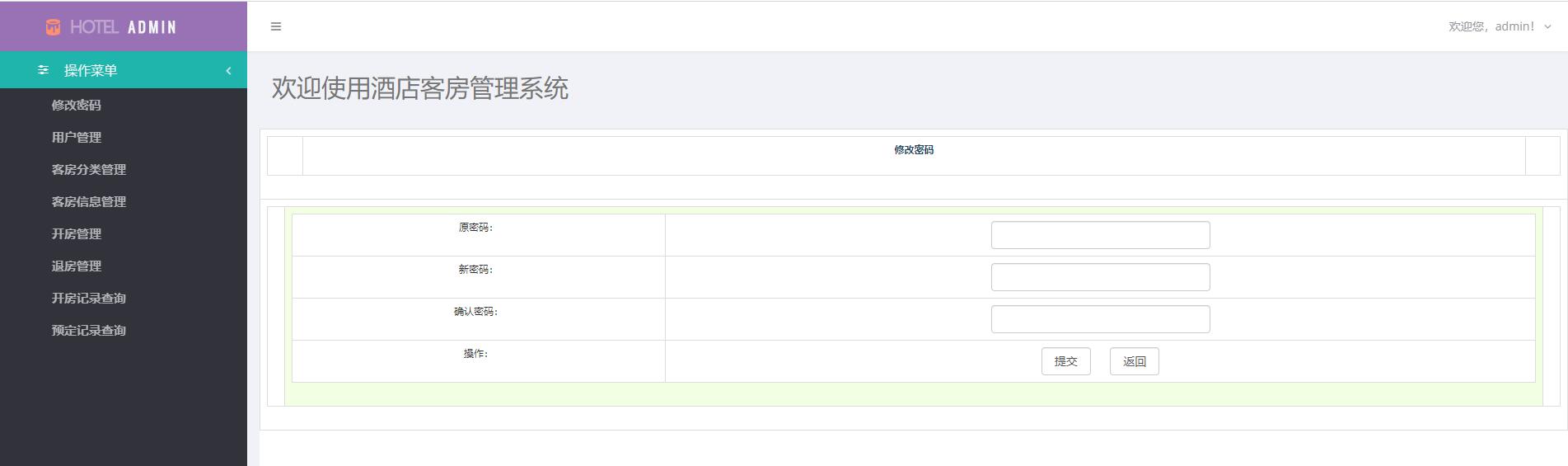Open 修改密码 in the sidebar
Viewport: 1568px width, 466px height.
coord(76,105)
